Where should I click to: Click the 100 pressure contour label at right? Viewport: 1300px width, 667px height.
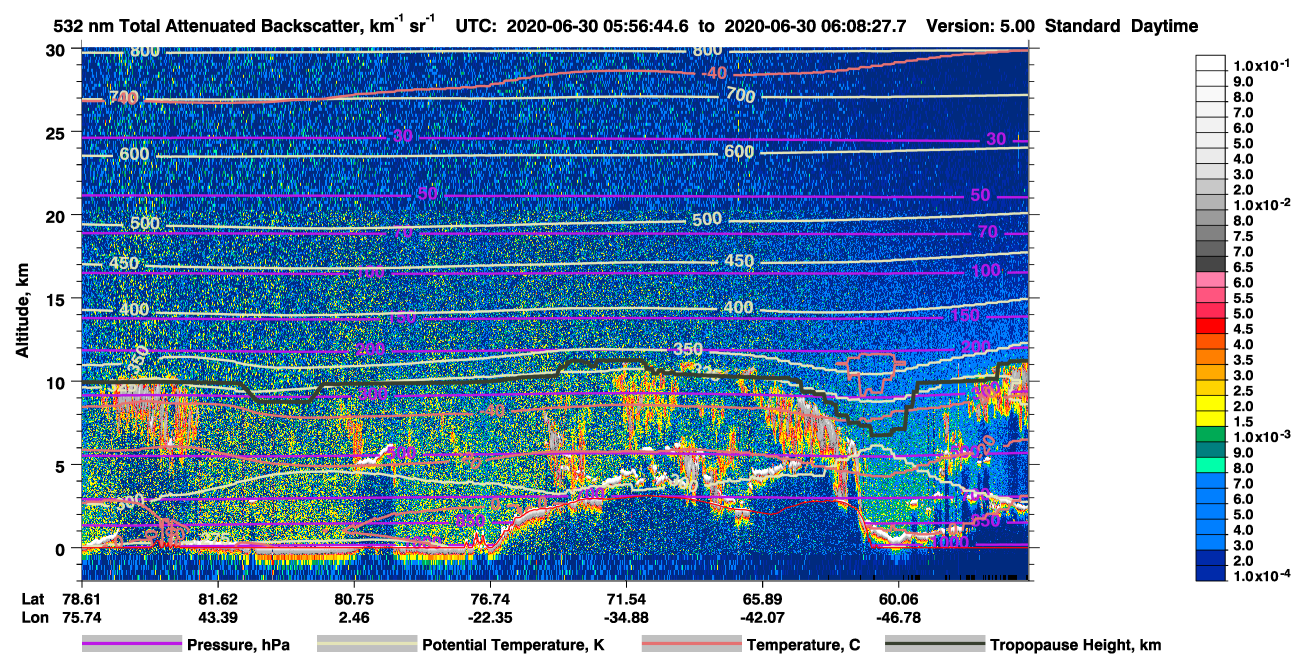[985, 271]
